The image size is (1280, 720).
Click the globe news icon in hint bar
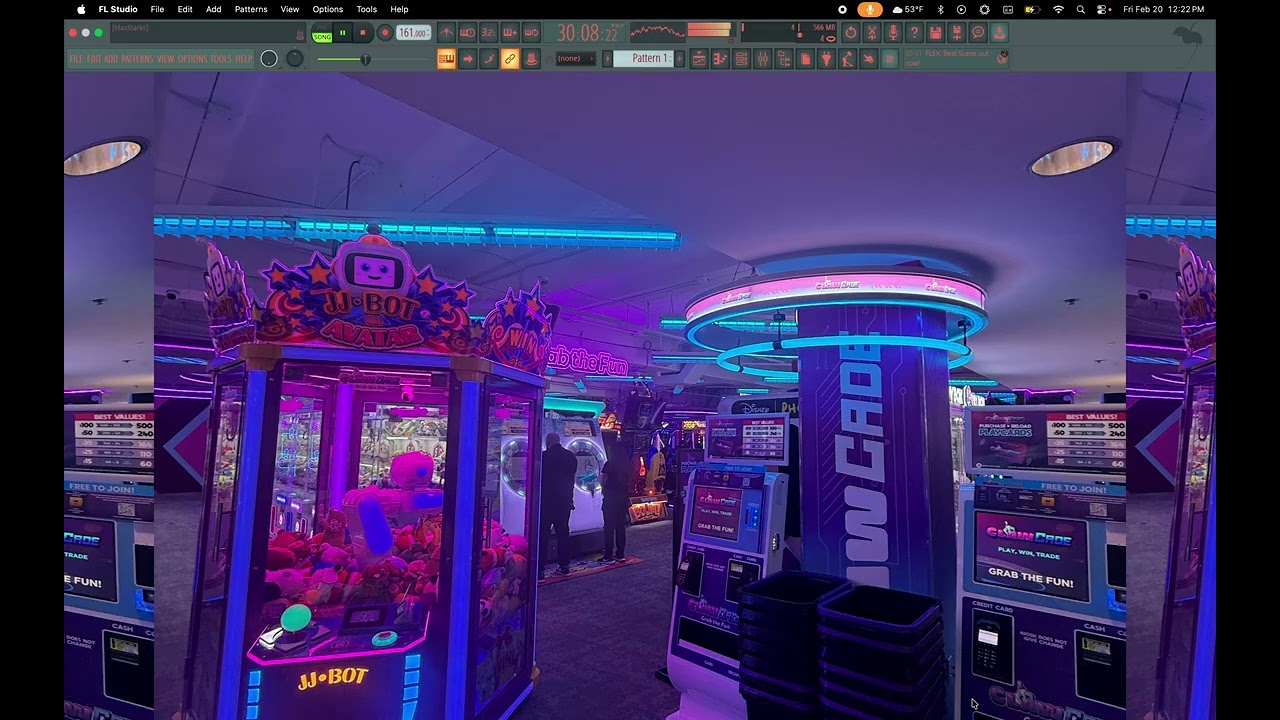point(1002,58)
